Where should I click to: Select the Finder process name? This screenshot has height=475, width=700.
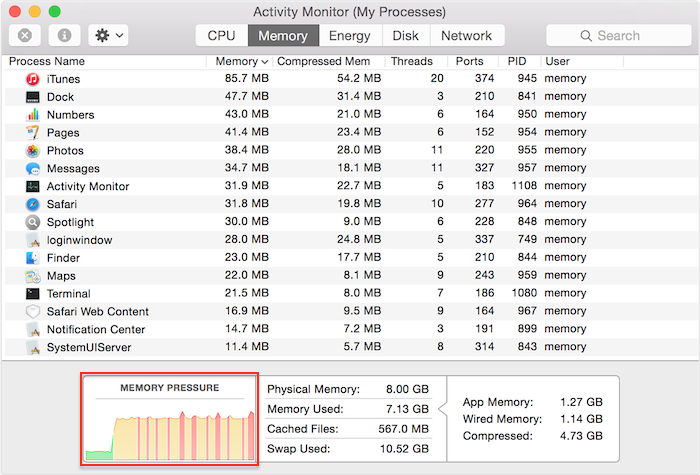tap(63, 258)
